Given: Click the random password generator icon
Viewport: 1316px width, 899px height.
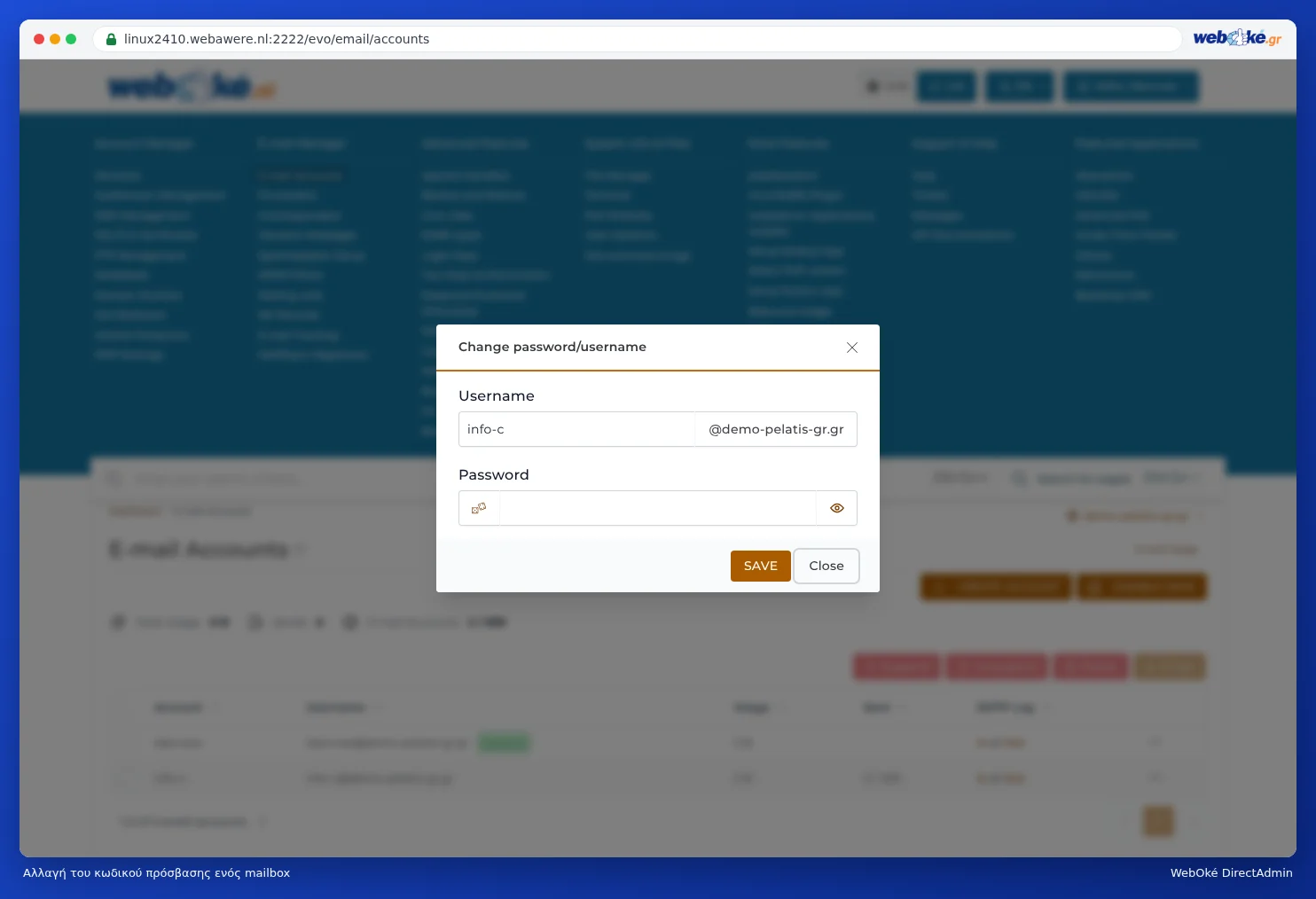Looking at the screenshot, I should coord(479,508).
